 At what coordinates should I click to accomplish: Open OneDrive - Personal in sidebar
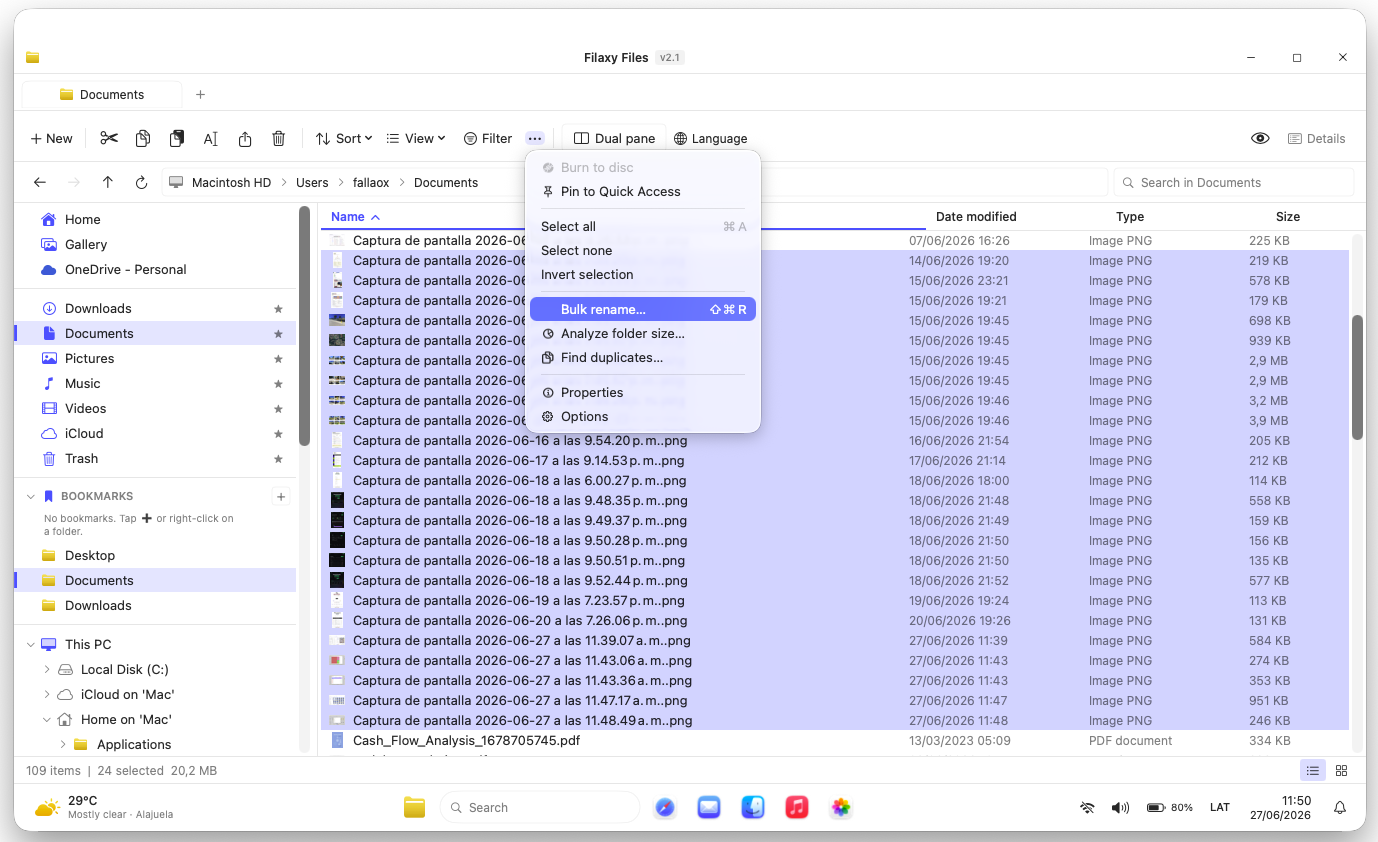tap(155, 270)
